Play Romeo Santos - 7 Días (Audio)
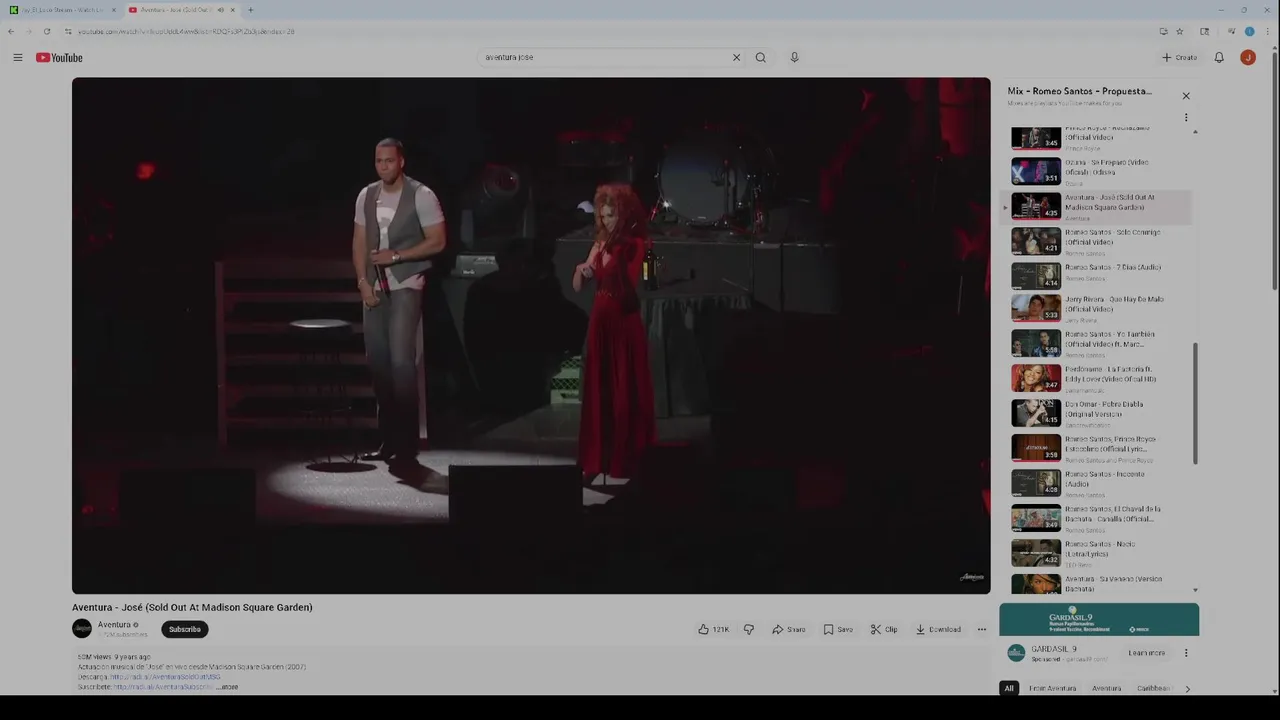This screenshot has width=1280, height=720. pos(1098,275)
